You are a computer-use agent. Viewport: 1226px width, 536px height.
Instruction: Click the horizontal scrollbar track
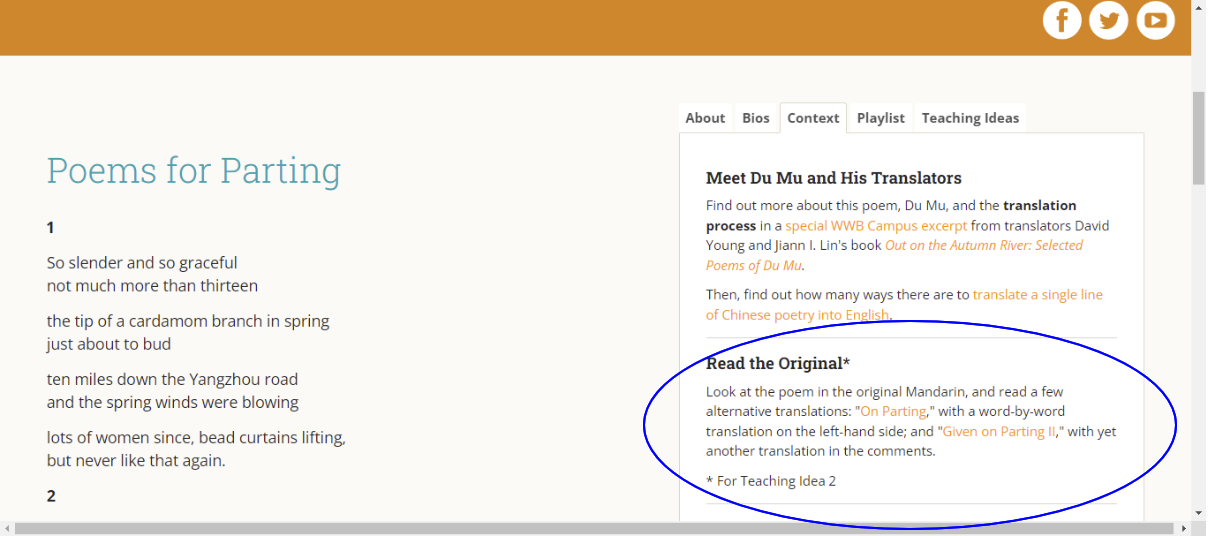pyautogui.click(x=600, y=528)
